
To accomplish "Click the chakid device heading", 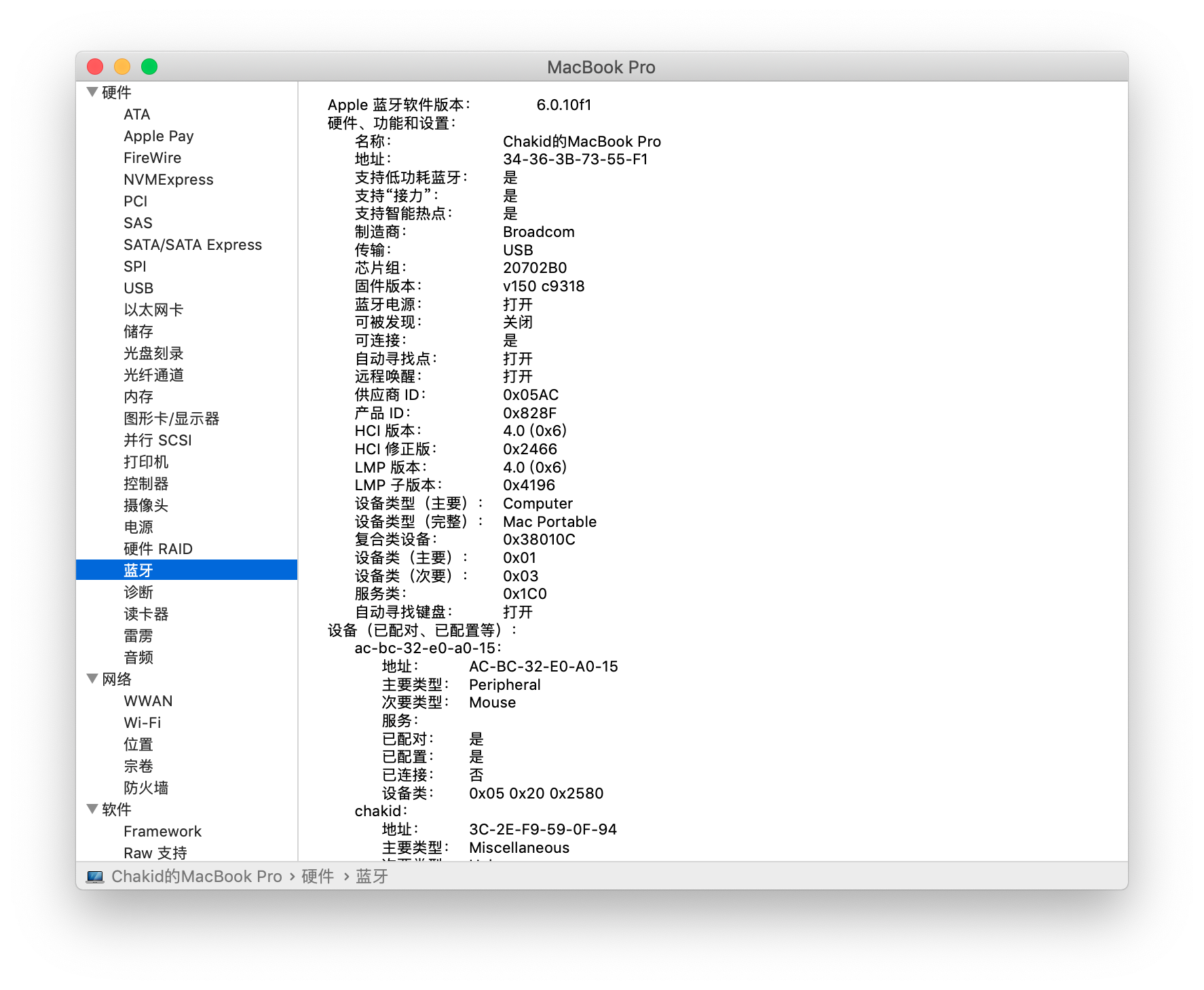I will pos(381,811).
